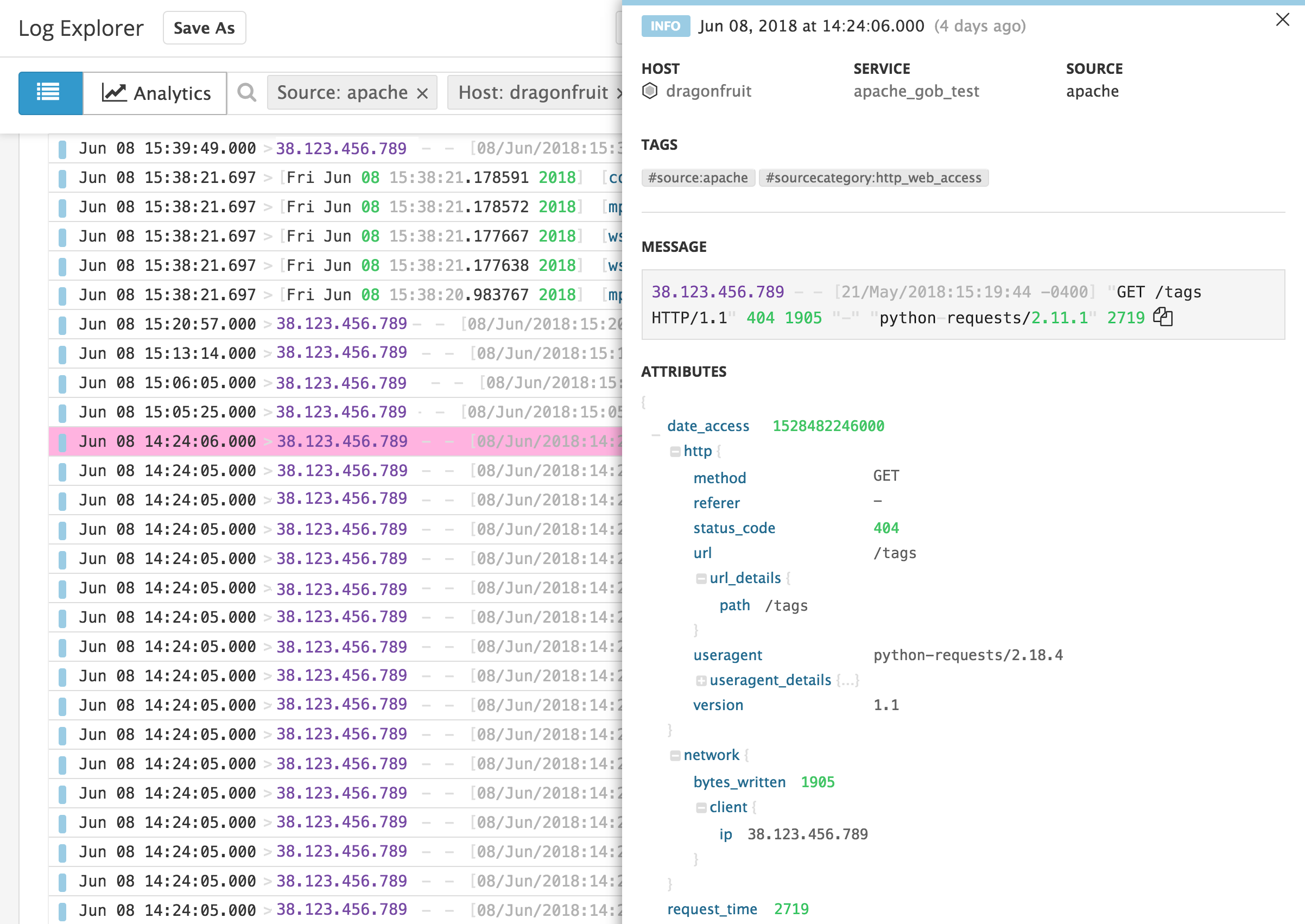Image resolution: width=1305 pixels, height=924 pixels.
Task: Click the INFO severity badge
Action: (664, 26)
